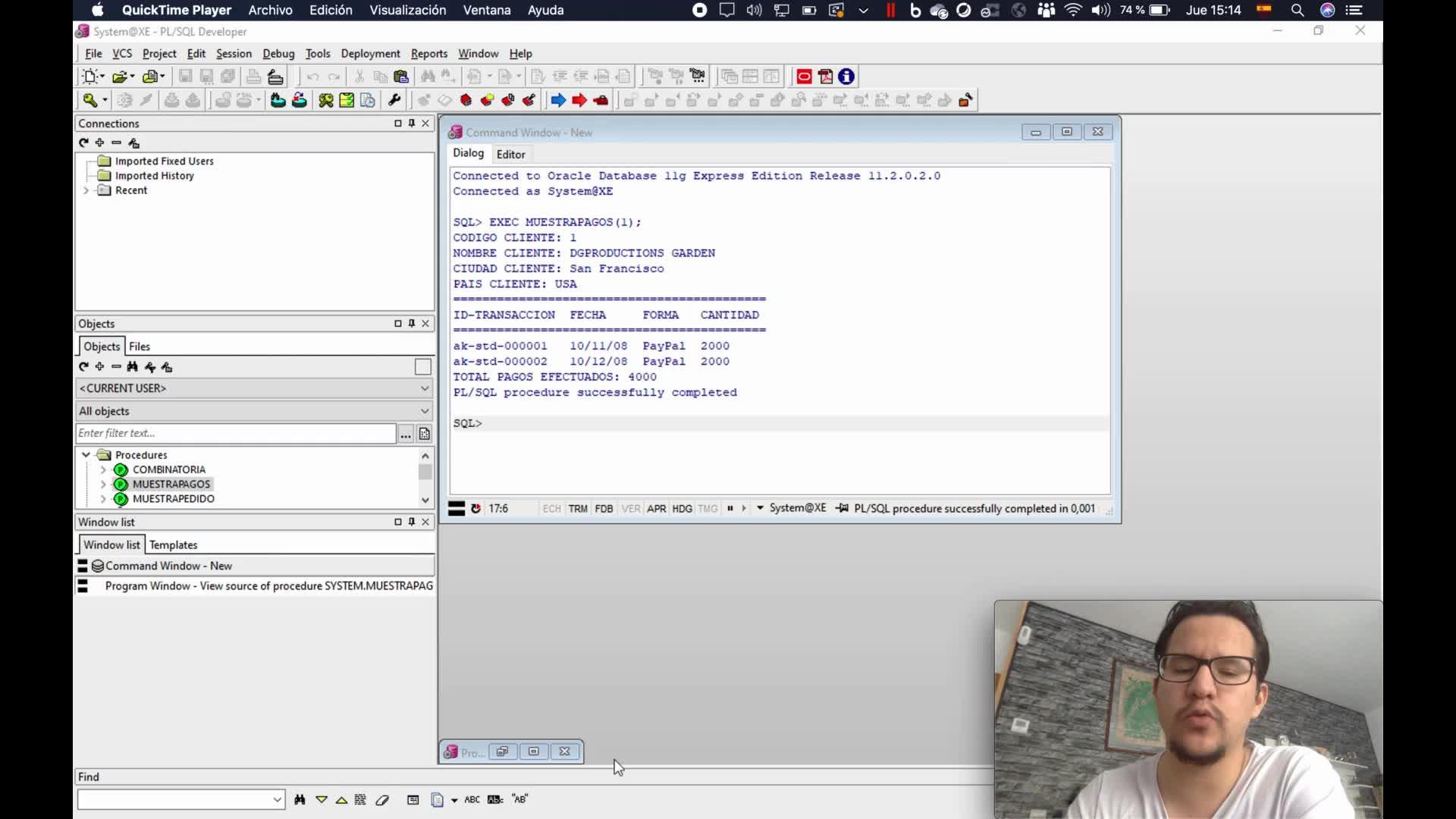This screenshot has width=1456, height=819.
Task: Open the PL/SQL Developer info icon
Action: tap(846, 77)
